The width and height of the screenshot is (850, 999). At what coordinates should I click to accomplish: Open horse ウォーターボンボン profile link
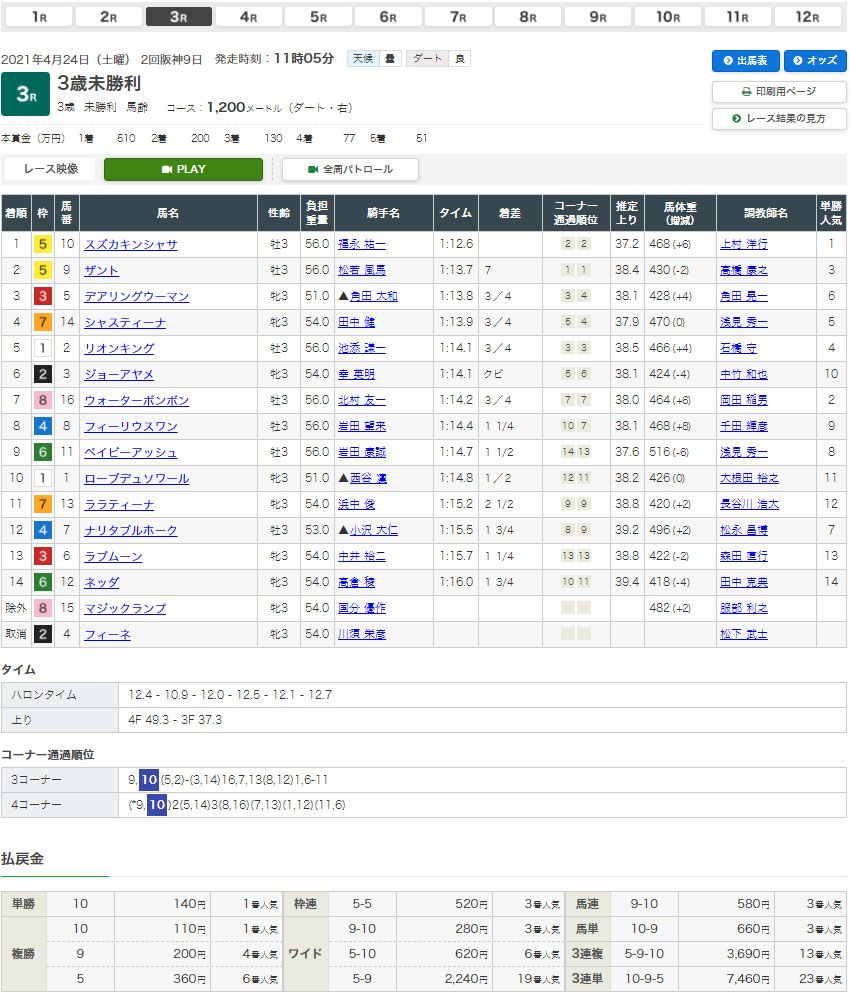pyautogui.click(x=137, y=400)
